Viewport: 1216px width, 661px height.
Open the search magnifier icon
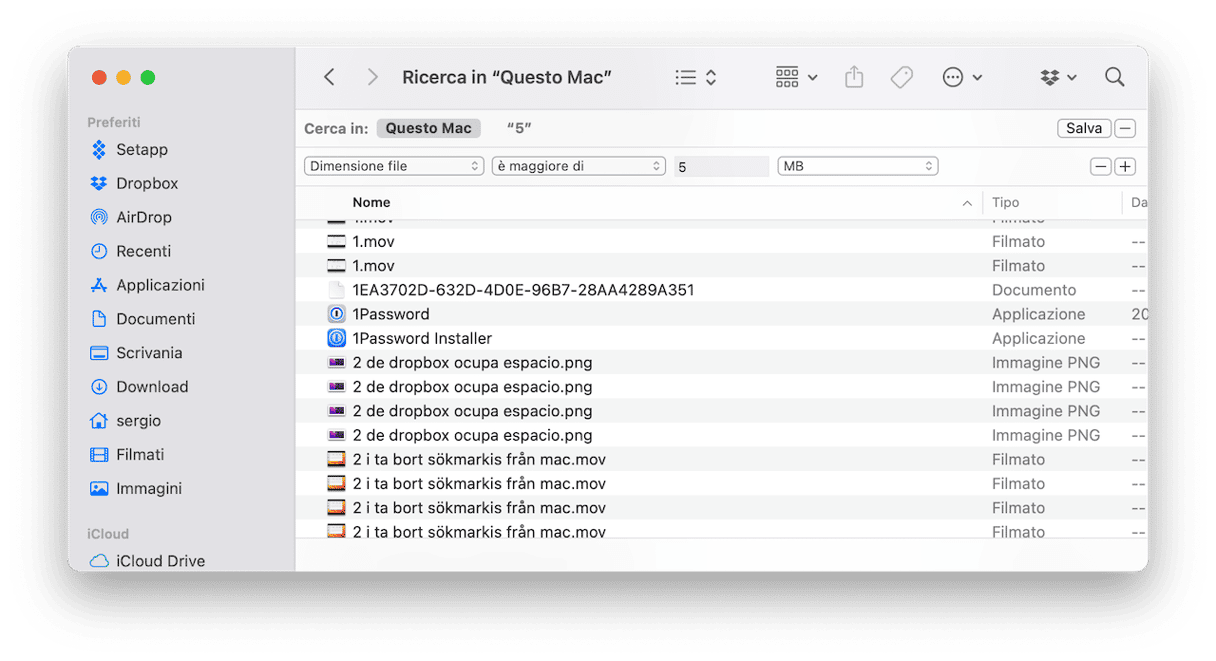1114,77
